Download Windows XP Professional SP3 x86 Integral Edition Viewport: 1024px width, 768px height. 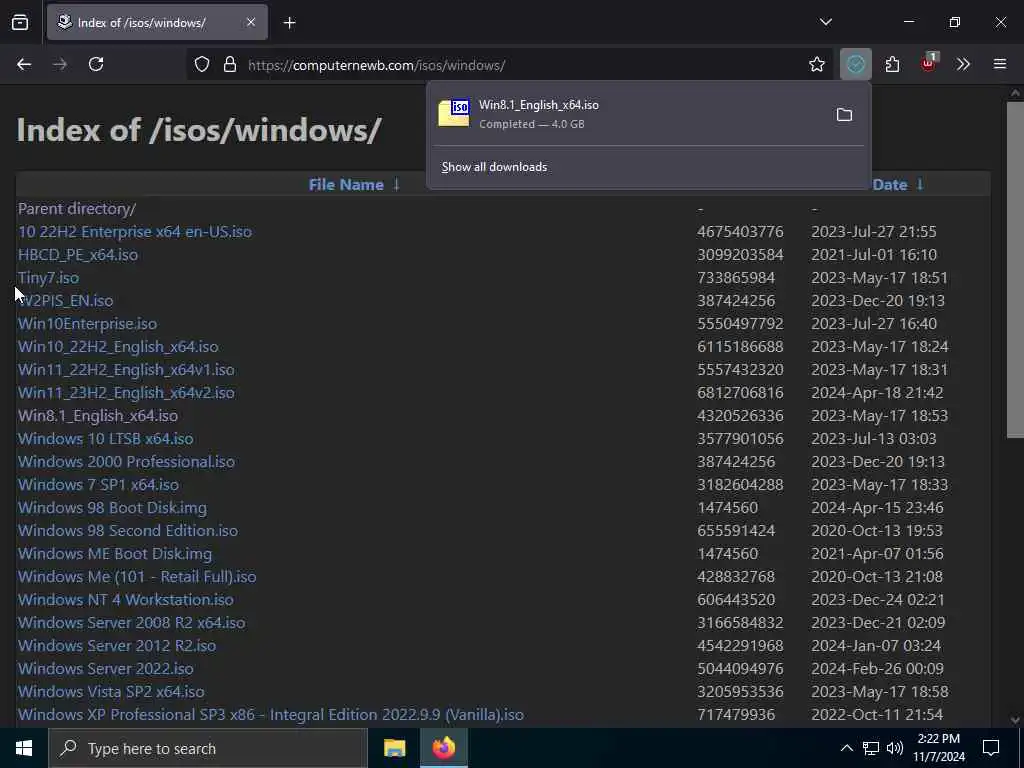[x=270, y=714]
